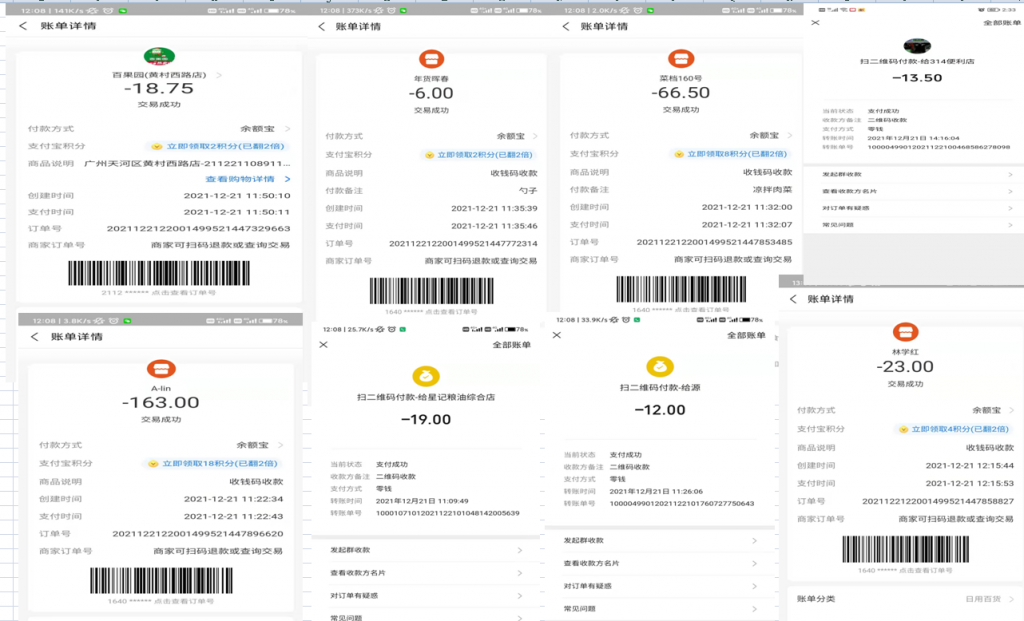Screen dimensions: 1024x621
Task: Click yellow money bag icon above 给星记粮油综合店
Action: click(426, 376)
